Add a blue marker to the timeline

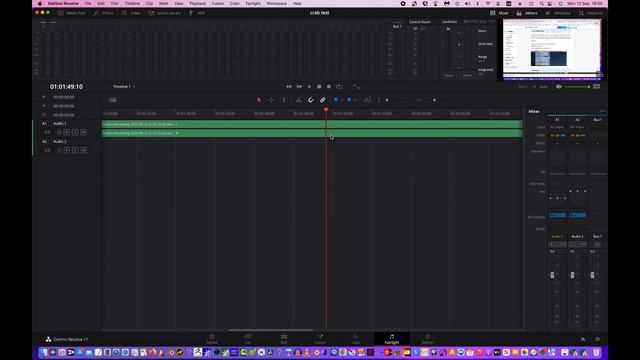(x=349, y=100)
